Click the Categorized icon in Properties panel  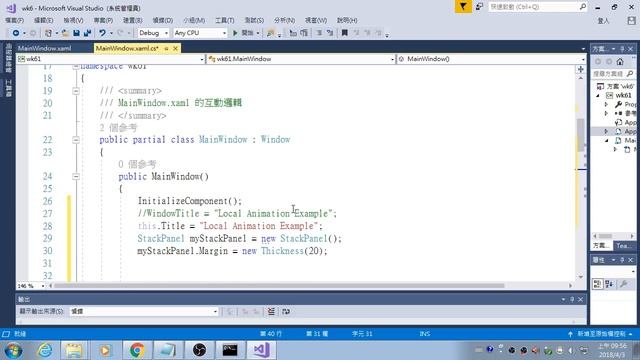597,284
